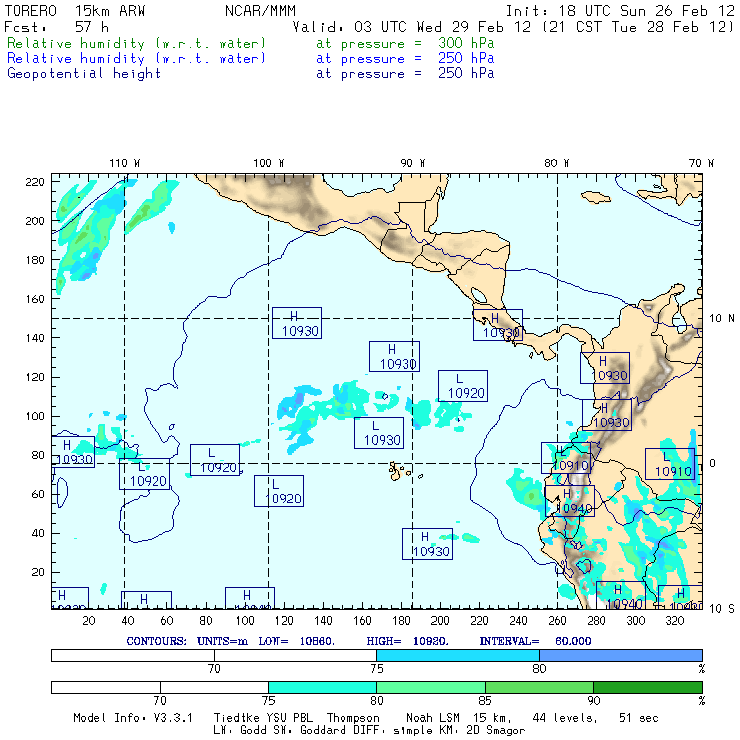
Task: Select the '51 sec' timestep text
Action: click(639, 718)
